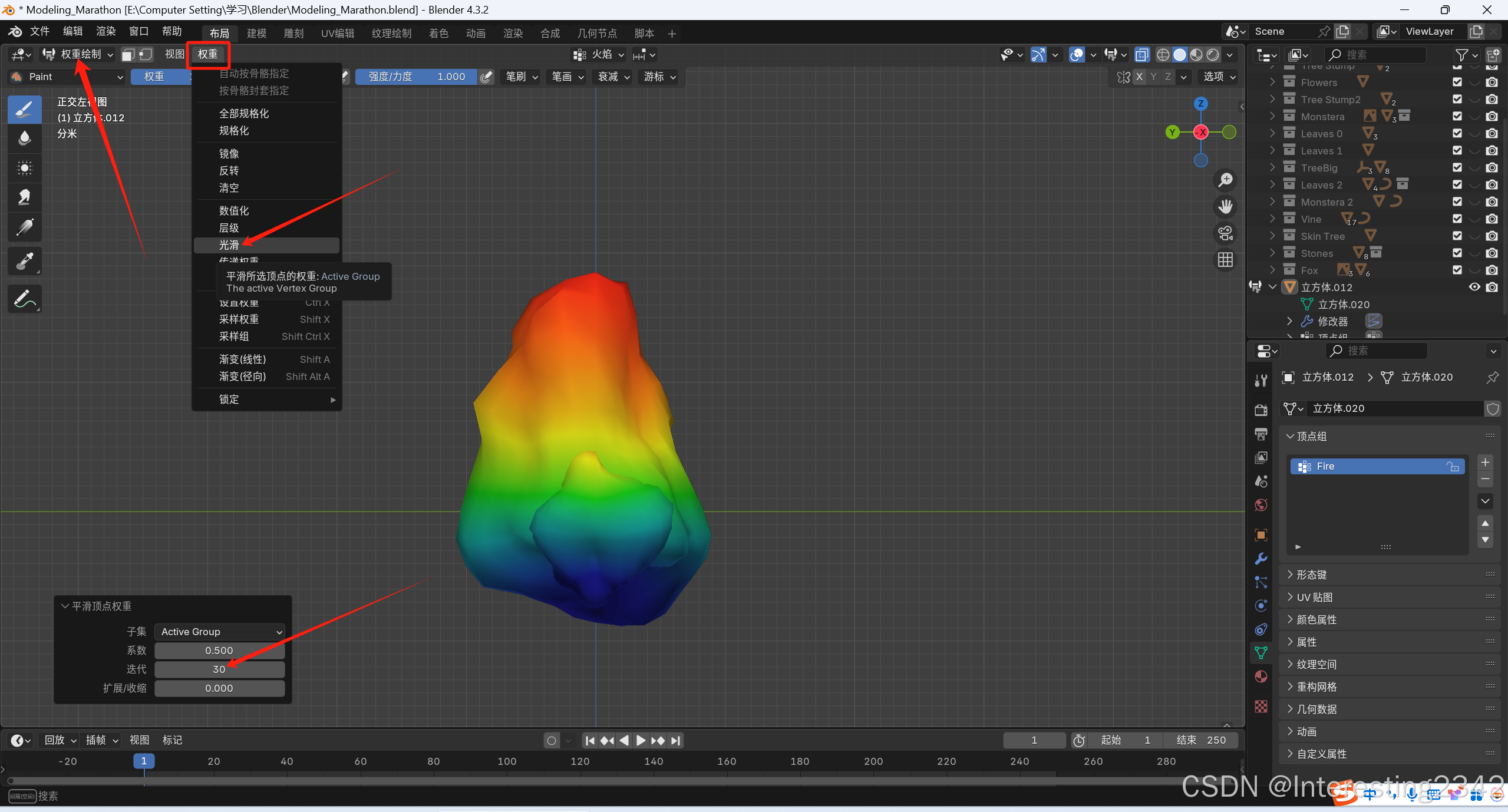Toggle camera view in viewport

point(1225,233)
